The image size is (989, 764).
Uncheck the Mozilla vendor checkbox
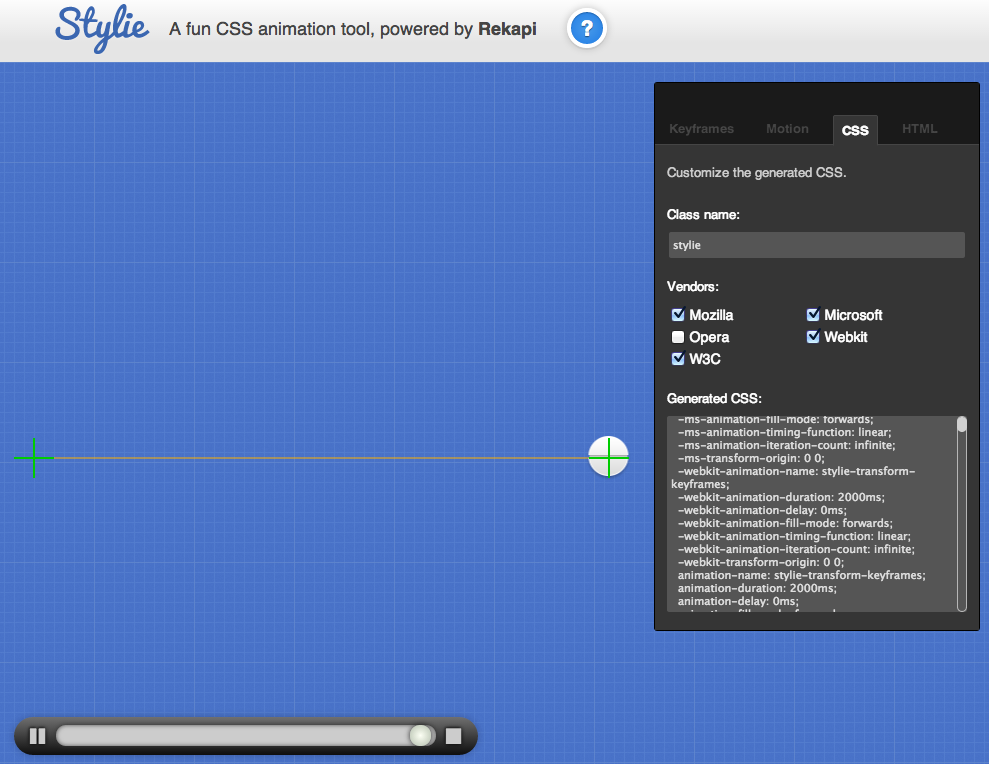click(678, 315)
